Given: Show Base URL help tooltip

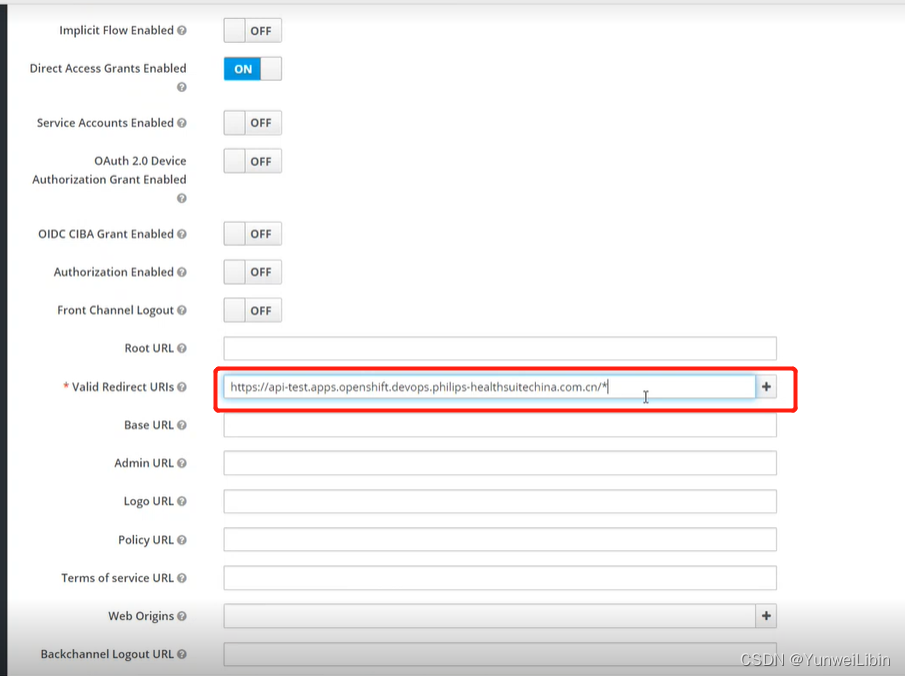Looking at the screenshot, I should coord(182,425).
